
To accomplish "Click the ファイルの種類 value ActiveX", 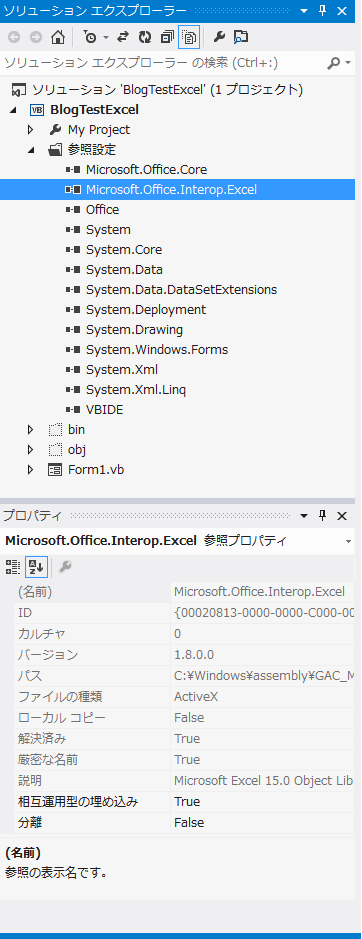I will pos(196,696).
